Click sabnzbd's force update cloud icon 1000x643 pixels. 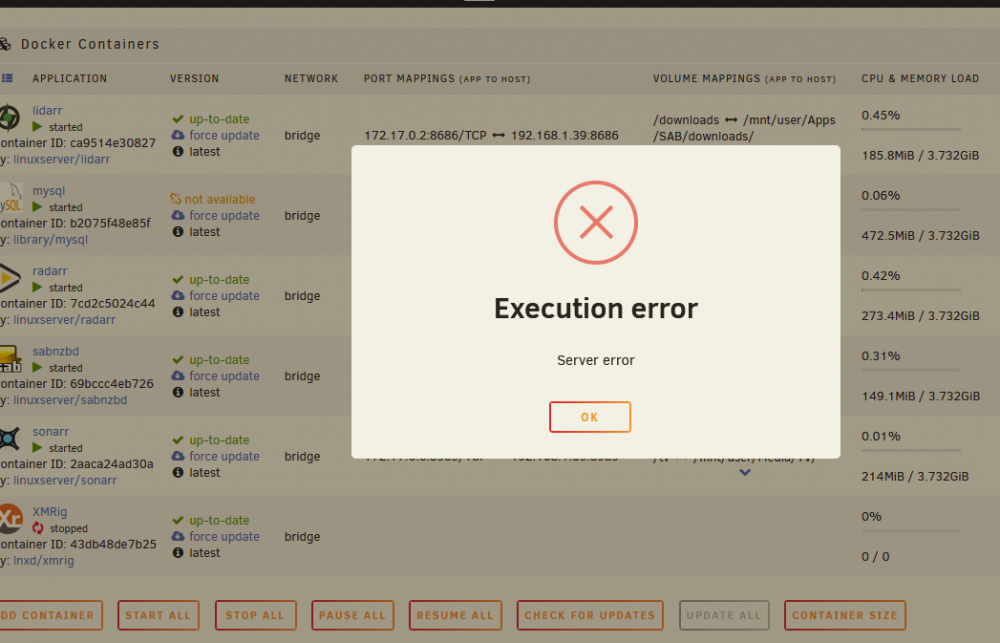tap(178, 376)
